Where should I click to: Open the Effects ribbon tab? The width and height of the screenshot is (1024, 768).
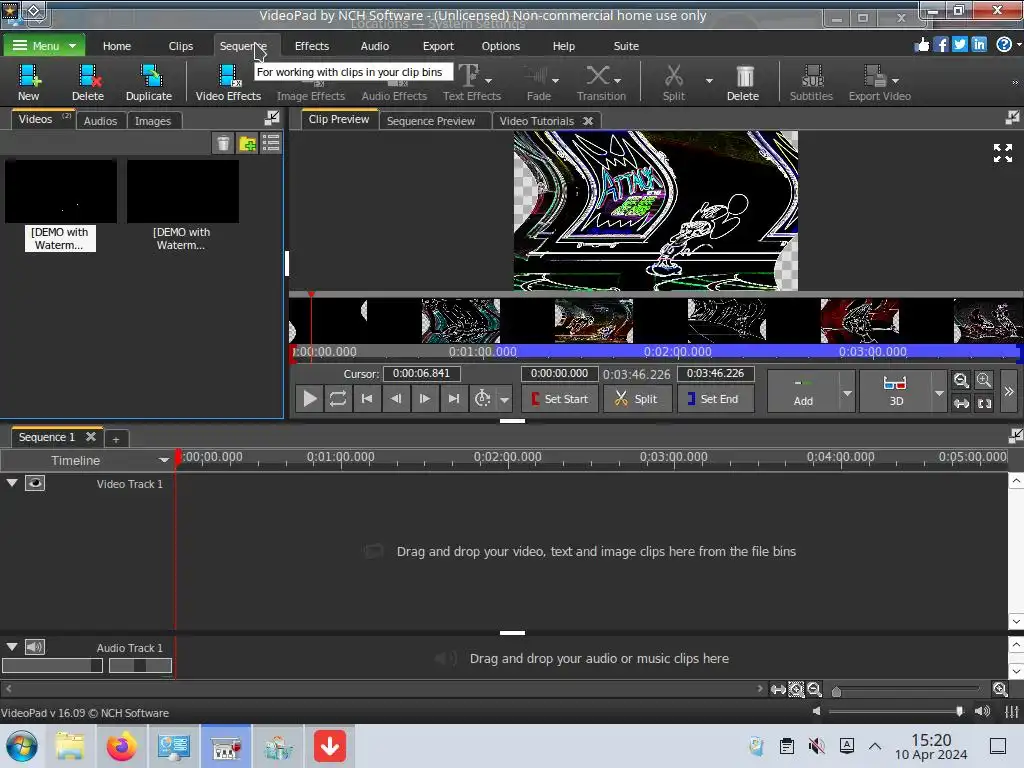(x=312, y=46)
